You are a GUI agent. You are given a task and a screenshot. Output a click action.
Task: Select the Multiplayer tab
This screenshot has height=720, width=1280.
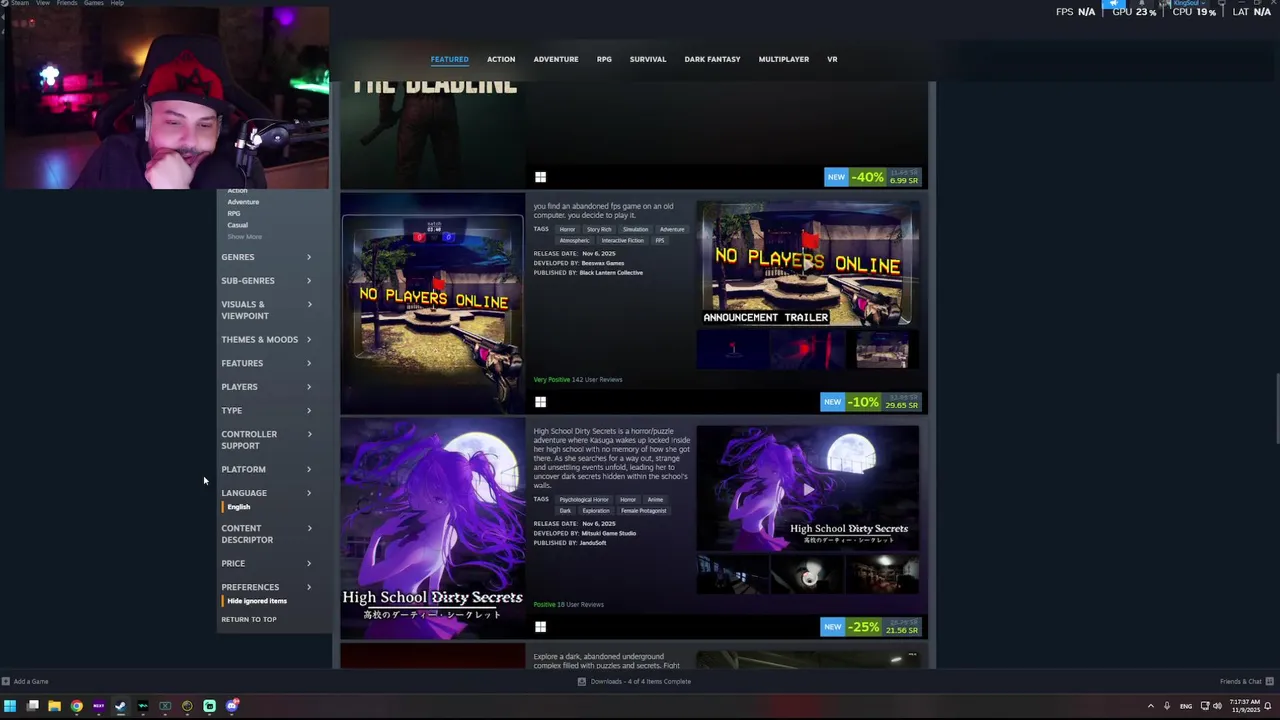point(784,59)
